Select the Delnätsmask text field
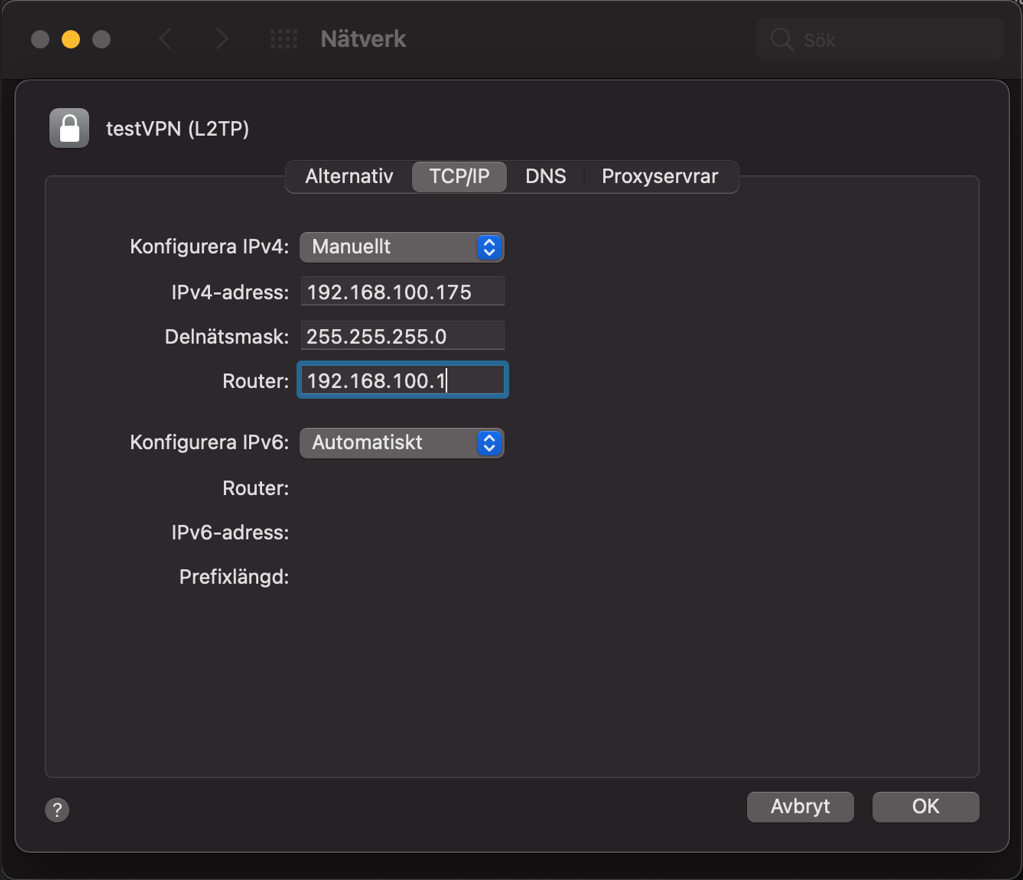Screen dimensions: 1023x880 point(400,335)
